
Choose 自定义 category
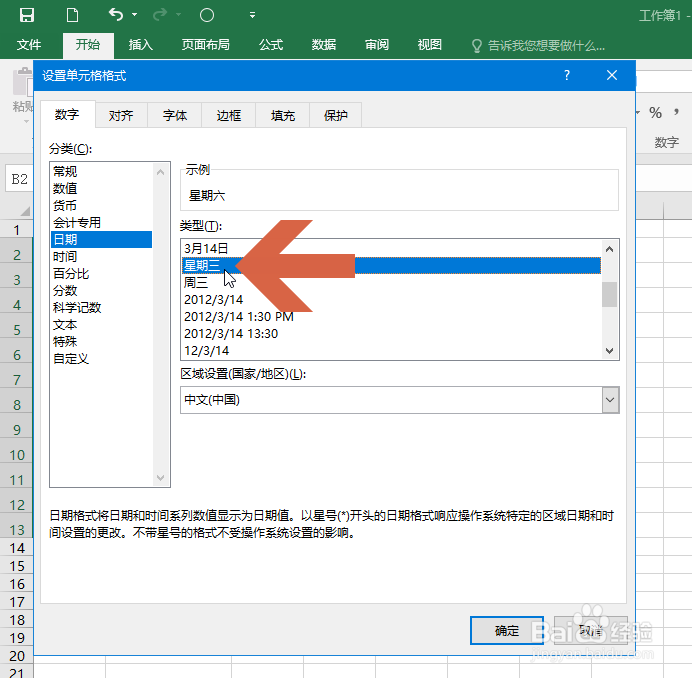click(102, 359)
